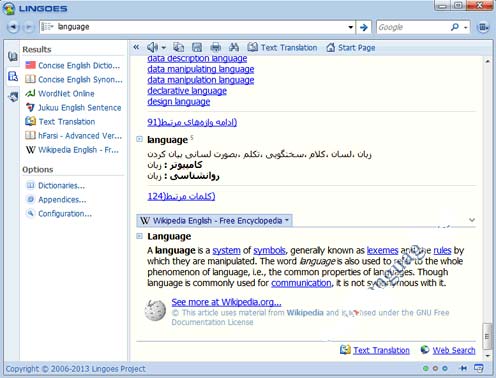Select Jukuu English Sentence result
The width and height of the screenshot is (496, 378).
click(x=73, y=107)
